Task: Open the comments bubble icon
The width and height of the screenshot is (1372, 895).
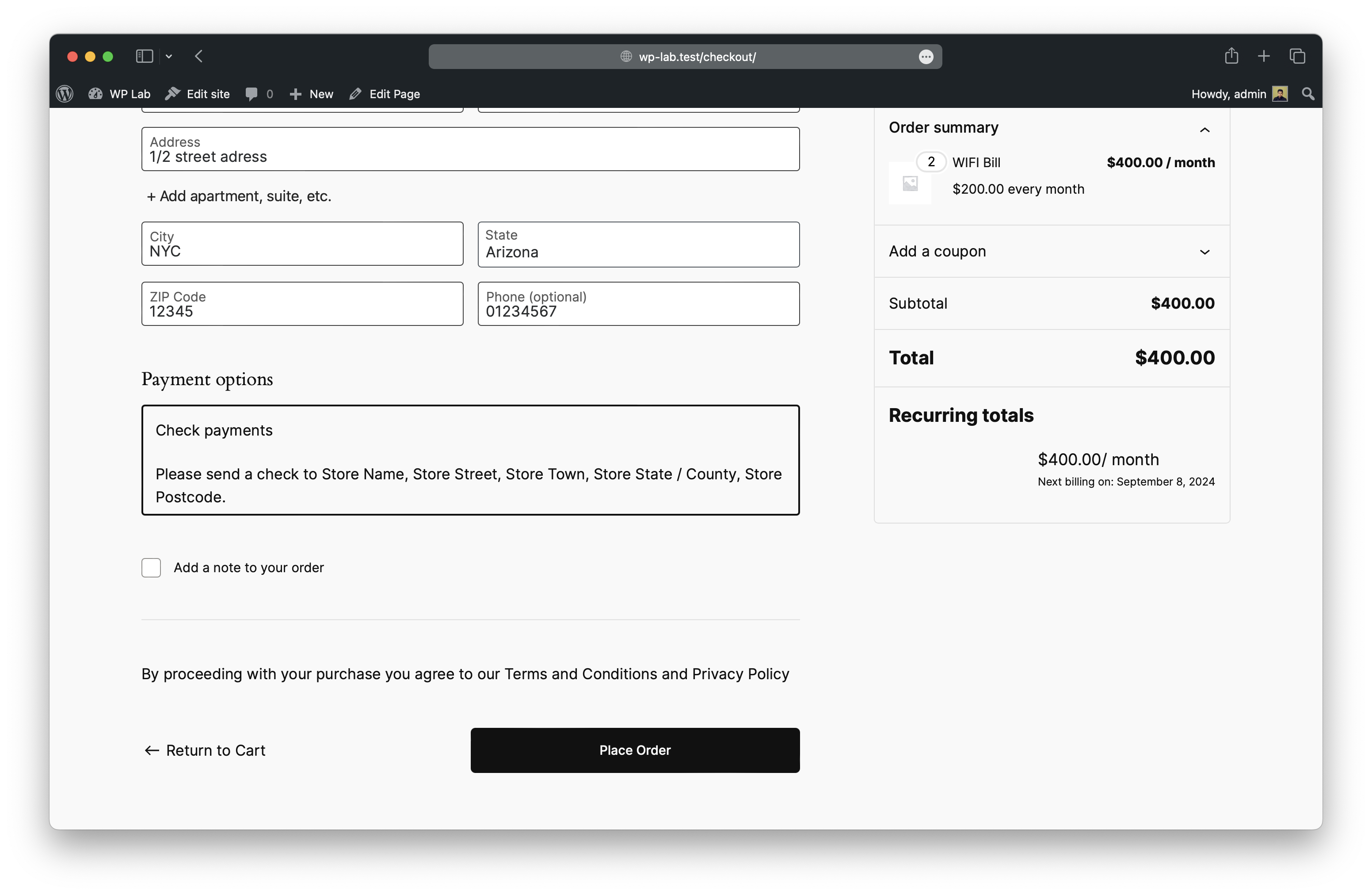Action: (252, 94)
